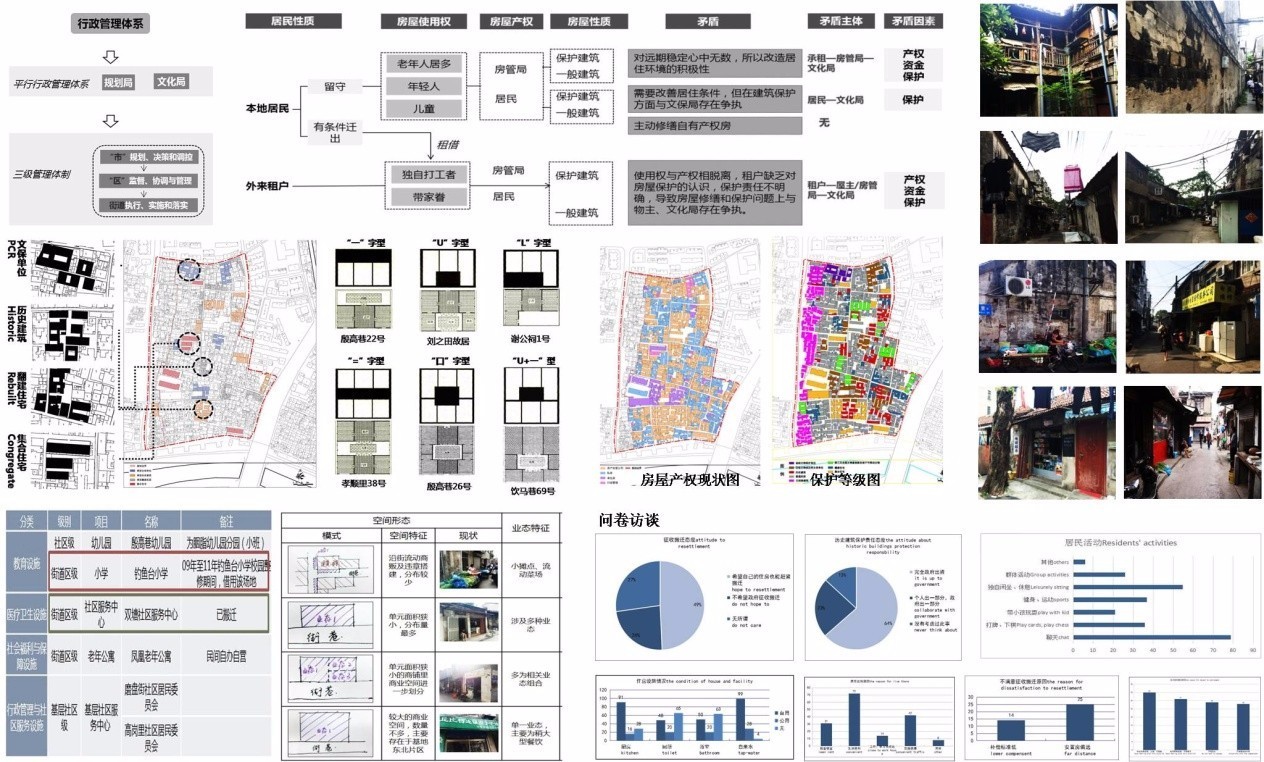Image resolution: width=1264 pixels, height=762 pixels.
Task: Click the 文化局 label box
Action: tap(171, 82)
